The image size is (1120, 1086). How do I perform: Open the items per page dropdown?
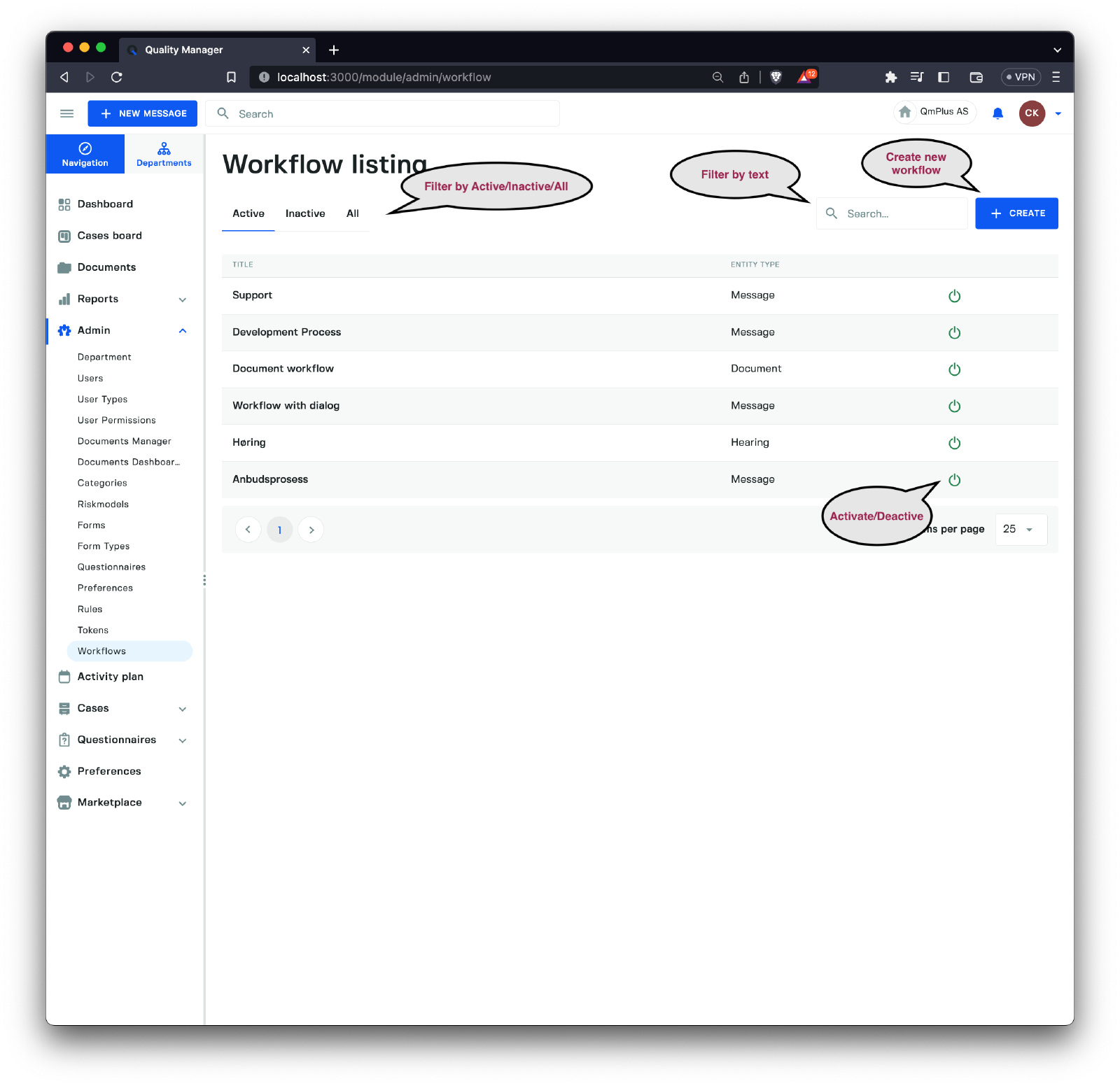pyautogui.click(x=1021, y=530)
